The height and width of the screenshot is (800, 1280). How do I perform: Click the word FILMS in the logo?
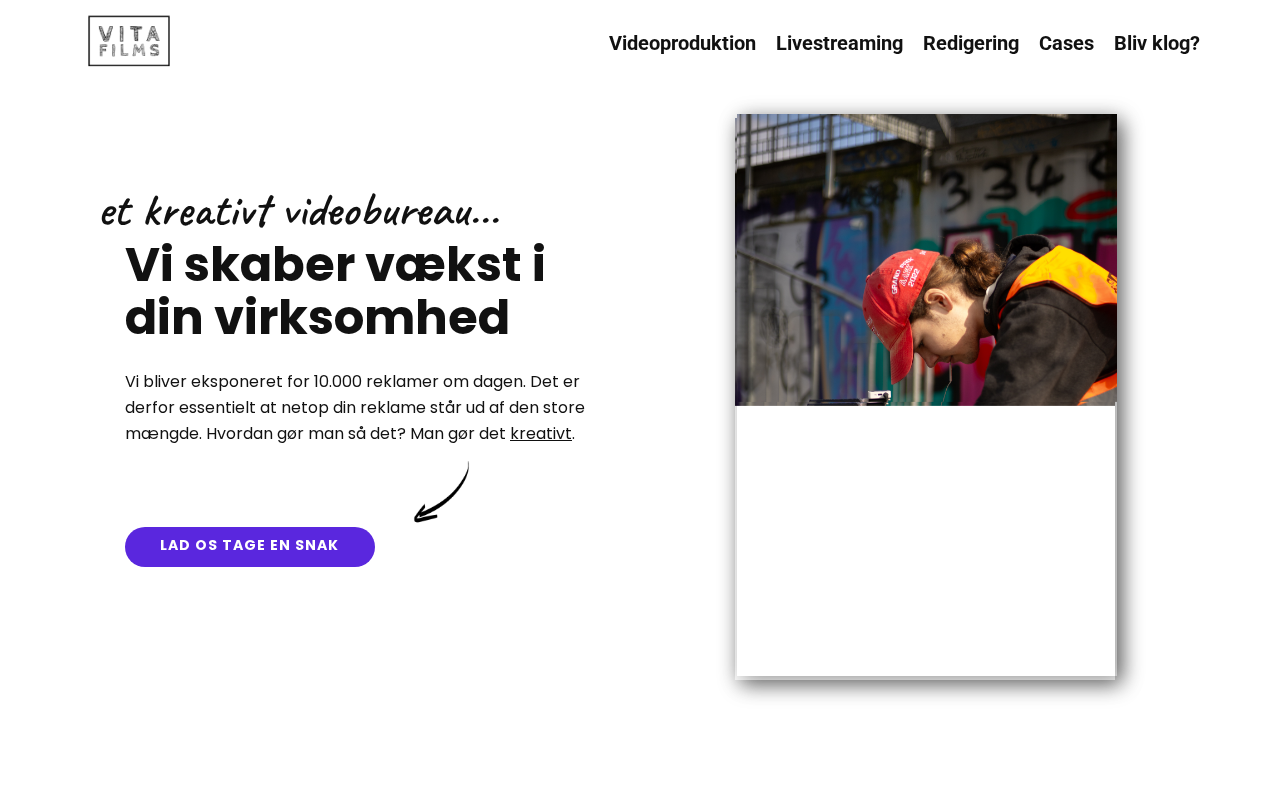click(129, 51)
